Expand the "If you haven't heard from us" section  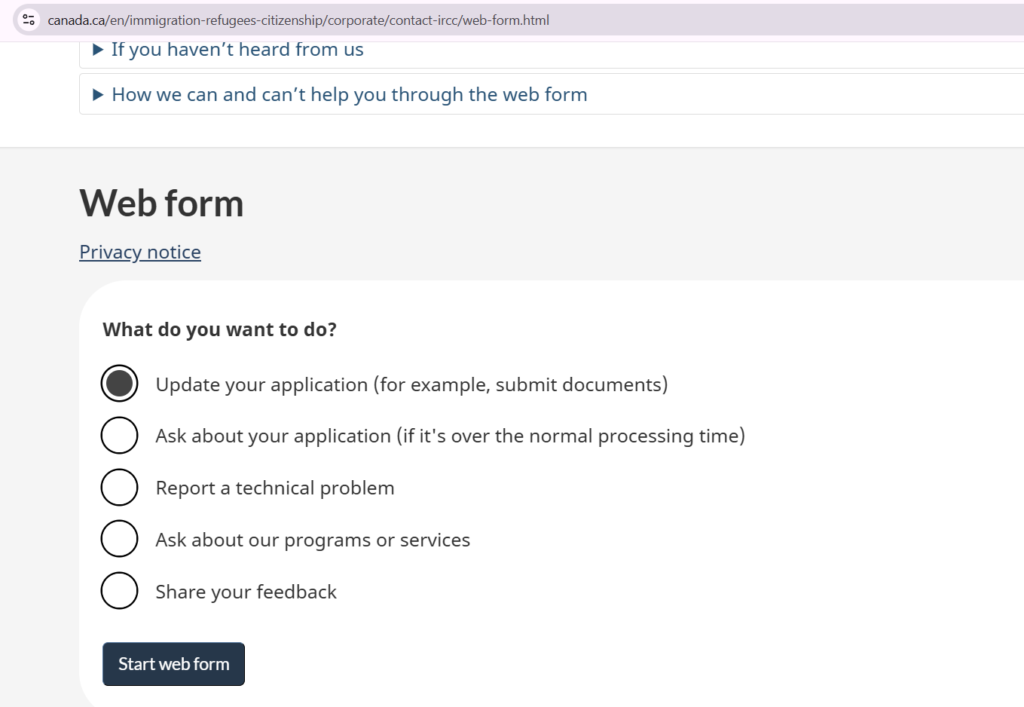click(237, 50)
